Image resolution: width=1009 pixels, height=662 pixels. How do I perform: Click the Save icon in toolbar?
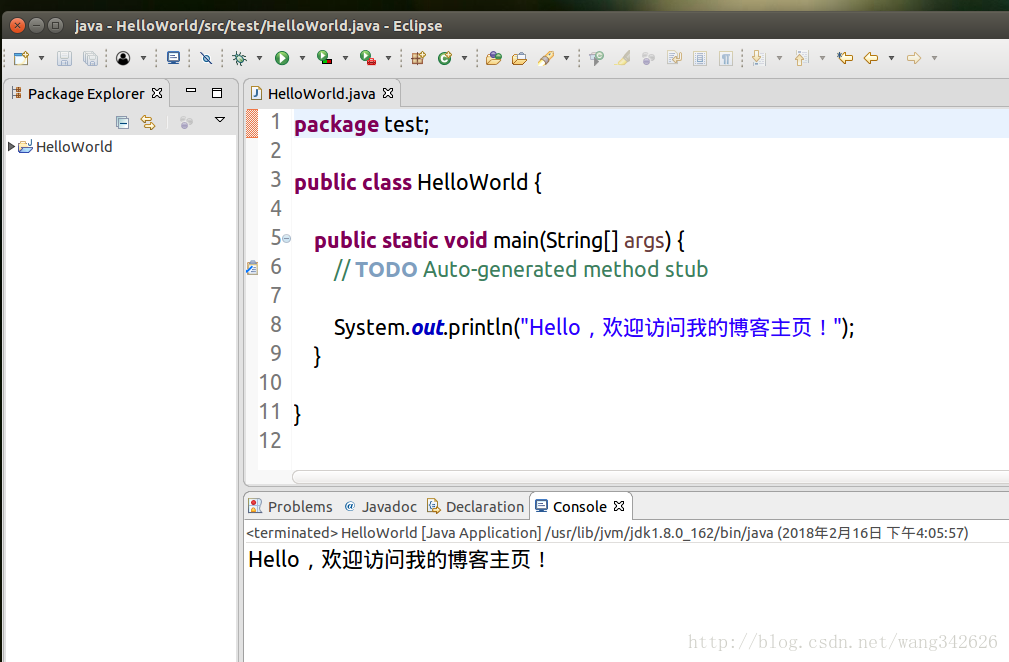[64, 59]
